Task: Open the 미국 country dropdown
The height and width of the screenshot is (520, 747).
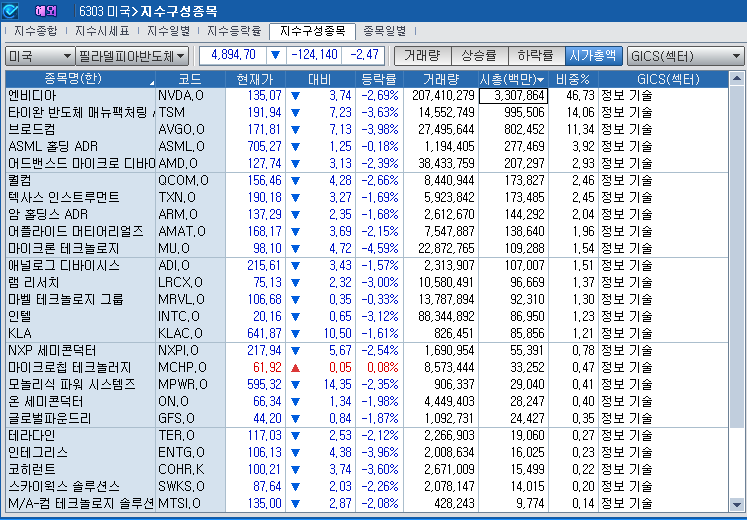Action: (x=40, y=56)
